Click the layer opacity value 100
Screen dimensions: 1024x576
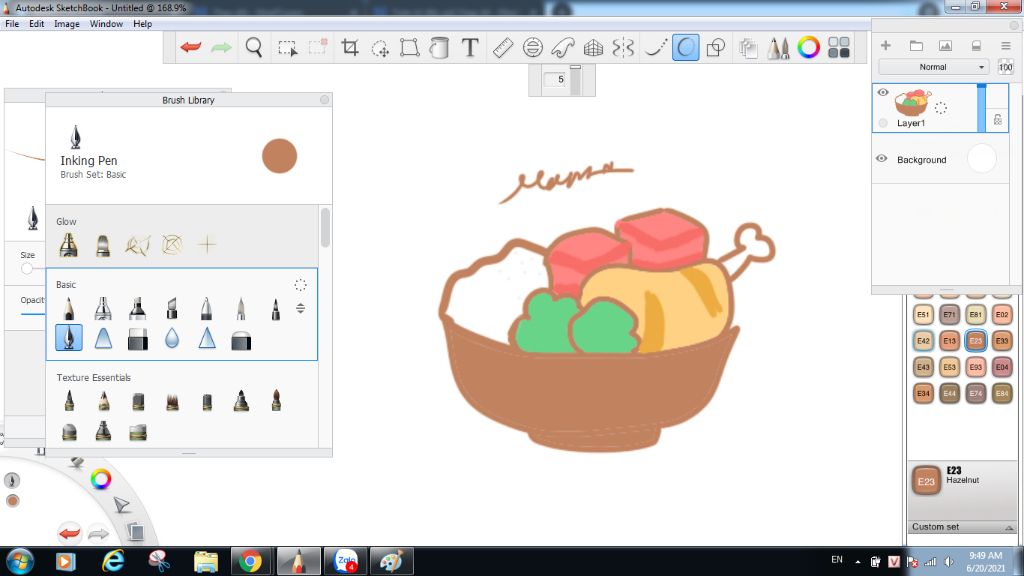tap(1005, 67)
